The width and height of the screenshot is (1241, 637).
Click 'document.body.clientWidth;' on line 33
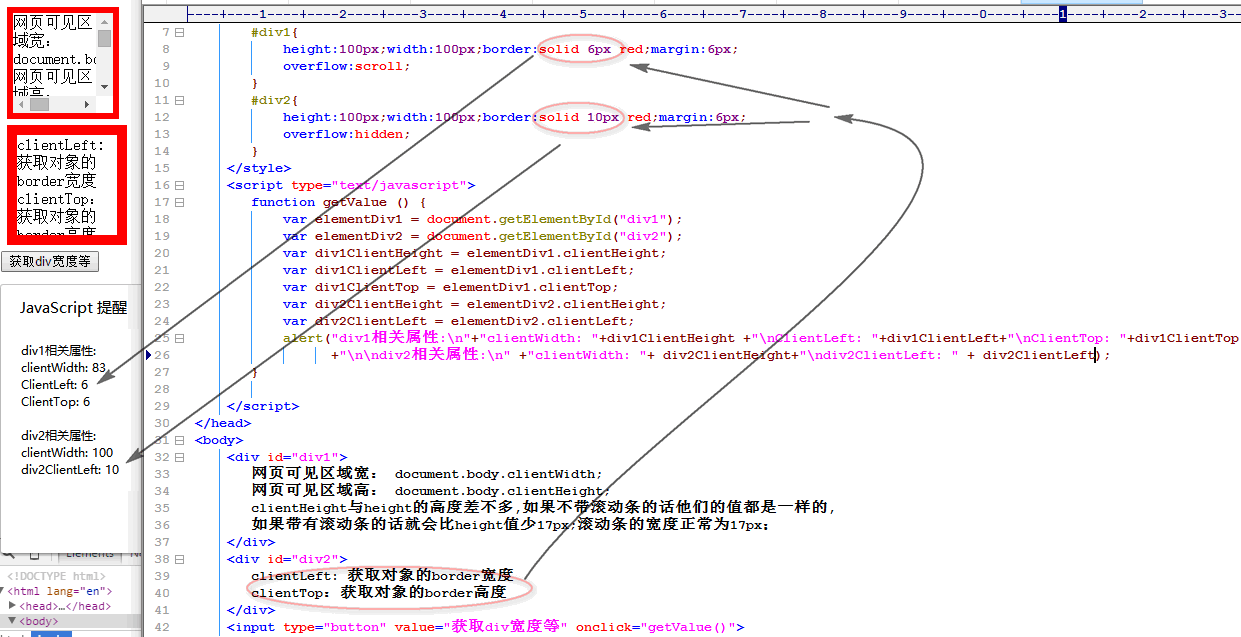point(499,474)
